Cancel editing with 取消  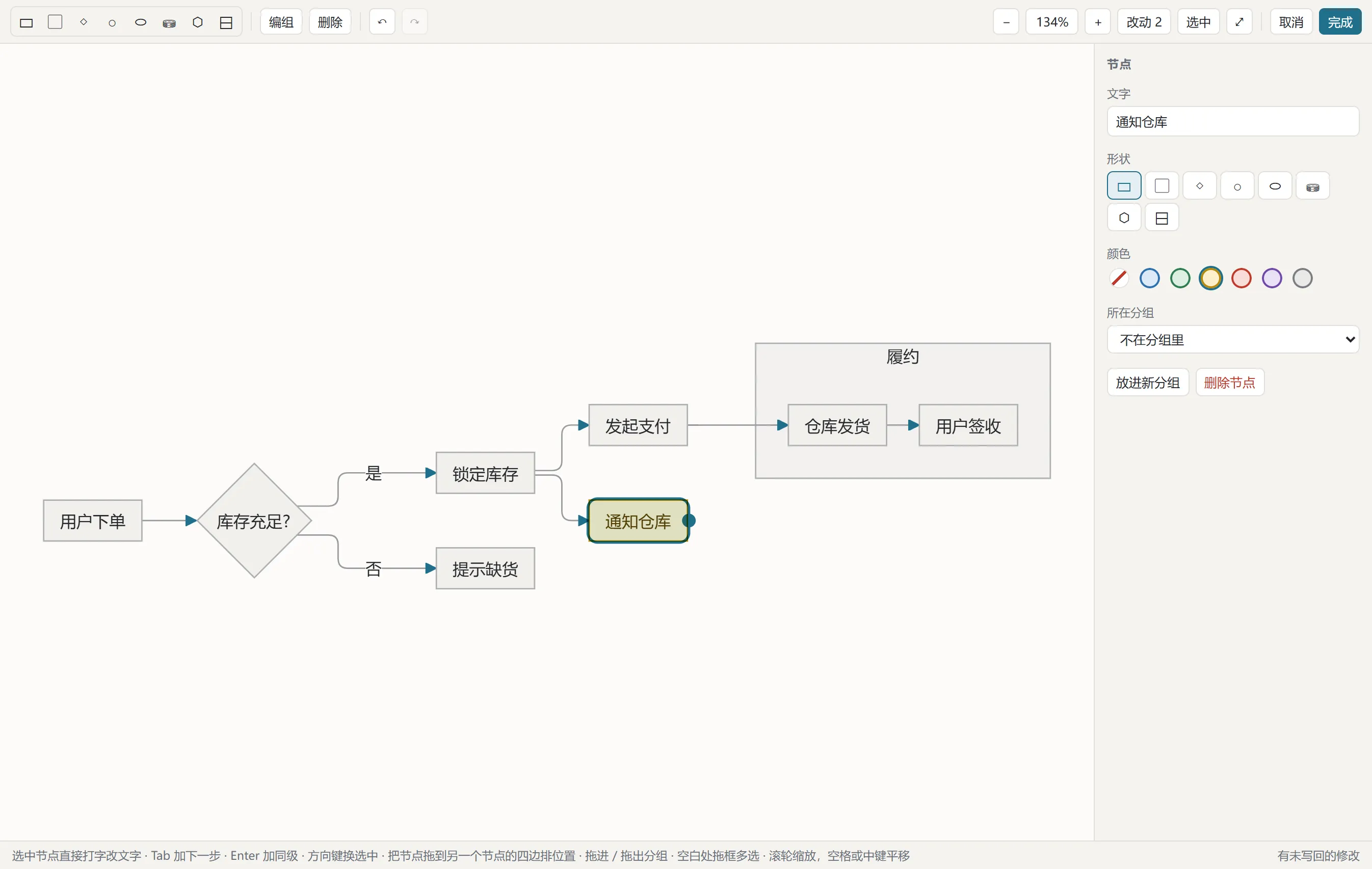1291,22
